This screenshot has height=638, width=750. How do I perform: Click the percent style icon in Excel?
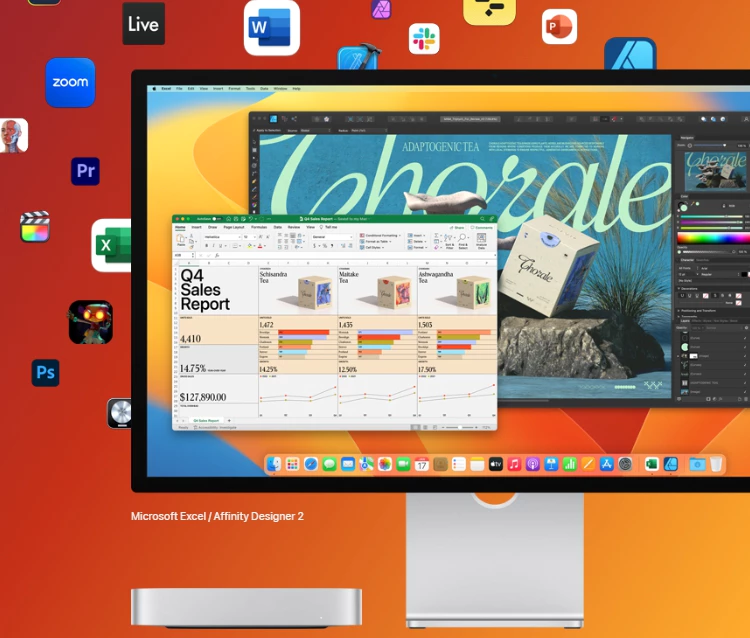[x=324, y=246]
